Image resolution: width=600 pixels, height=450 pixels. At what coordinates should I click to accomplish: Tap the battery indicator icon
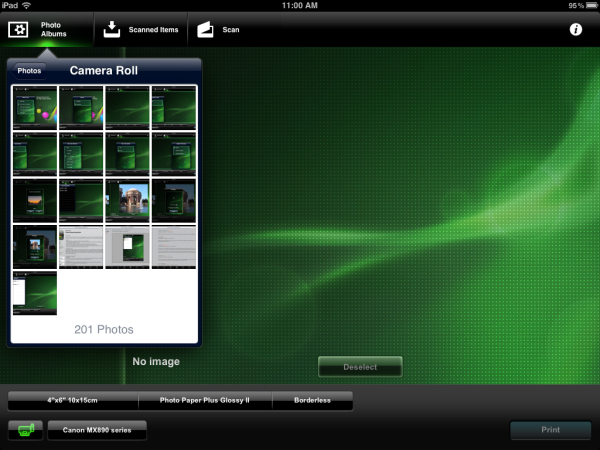click(590, 5)
